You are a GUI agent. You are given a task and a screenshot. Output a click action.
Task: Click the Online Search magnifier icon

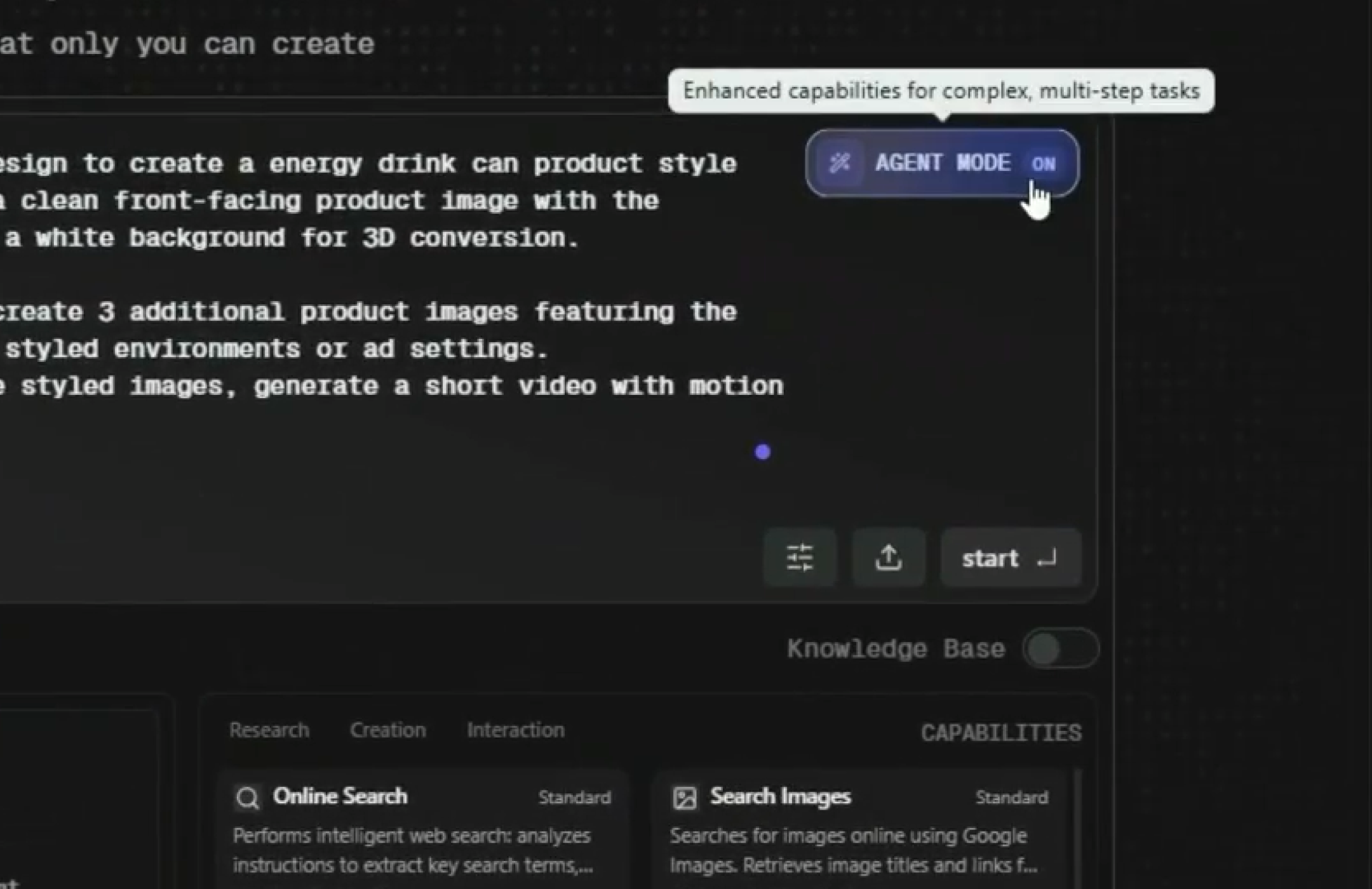pyautogui.click(x=247, y=797)
